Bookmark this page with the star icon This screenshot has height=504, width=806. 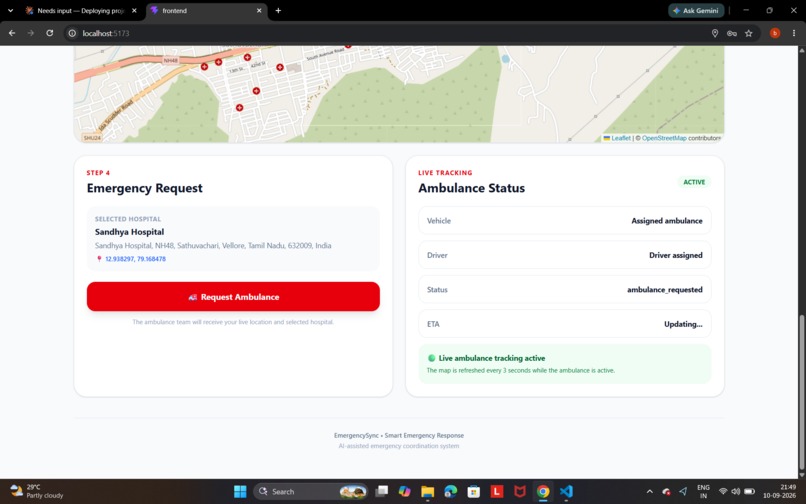[748, 33]
